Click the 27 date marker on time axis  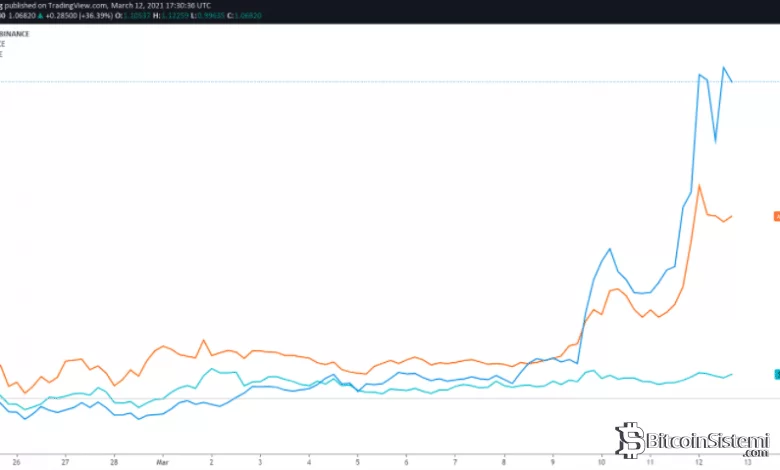pos(65,463)
